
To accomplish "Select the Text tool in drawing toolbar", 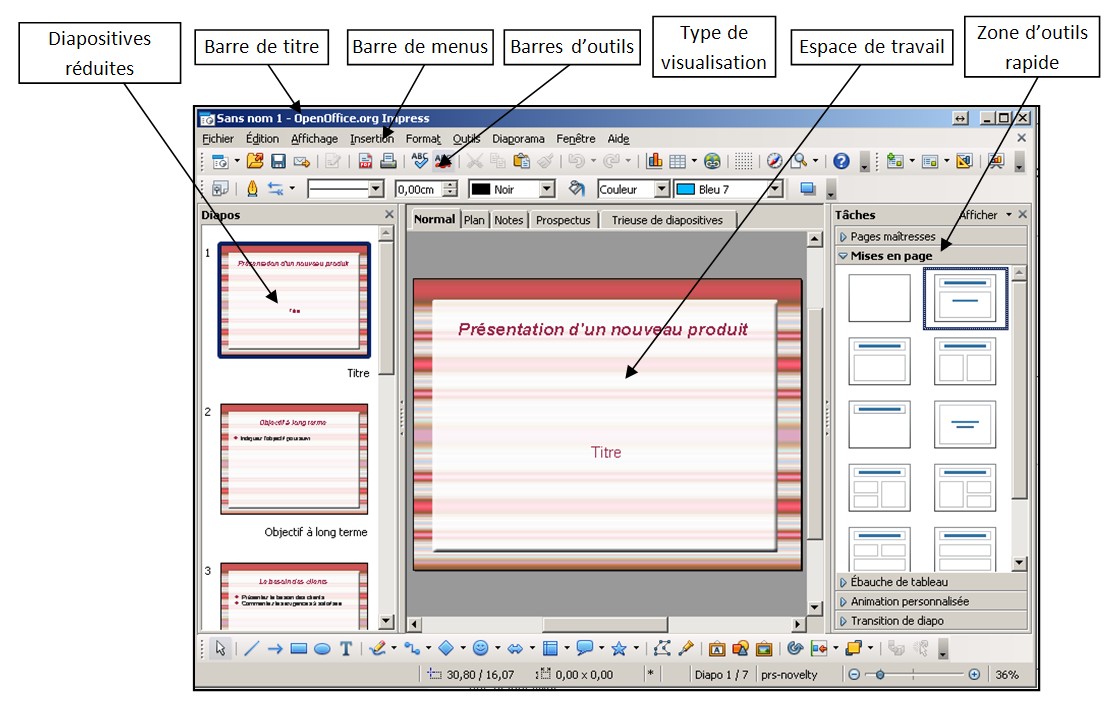I will click(346, 648).
